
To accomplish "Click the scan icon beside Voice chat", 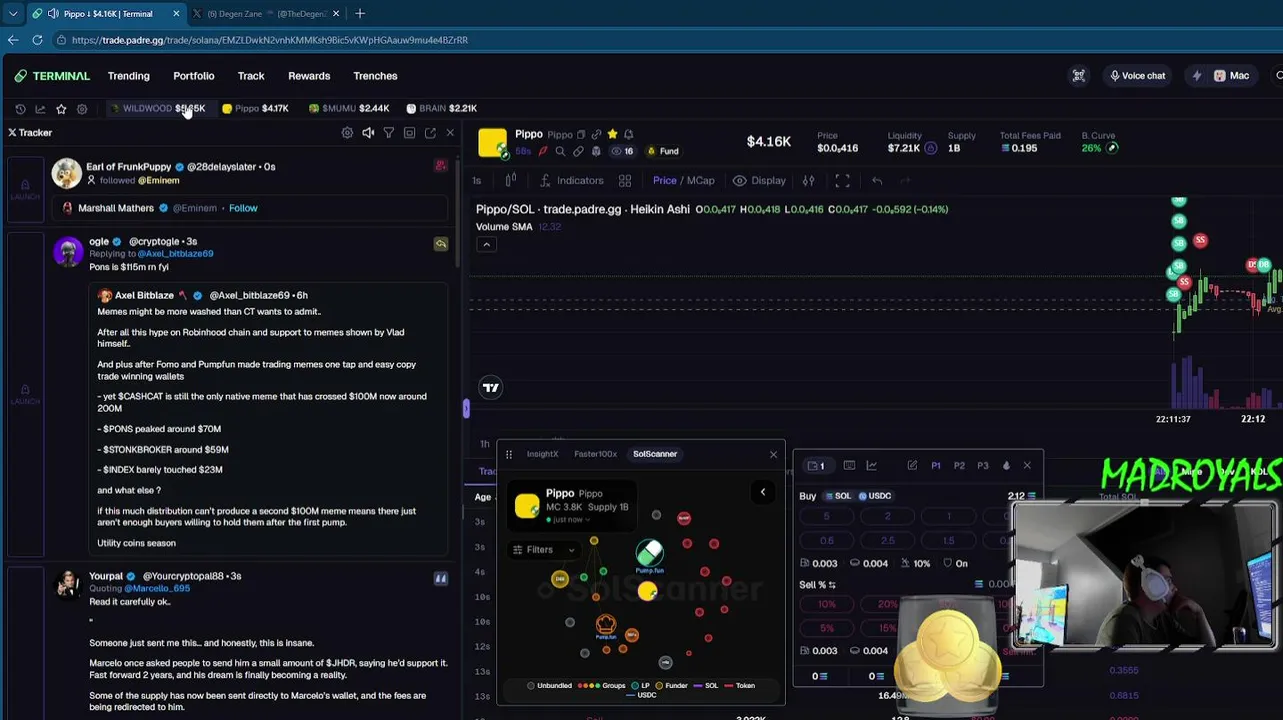I will coord(1079,76).
